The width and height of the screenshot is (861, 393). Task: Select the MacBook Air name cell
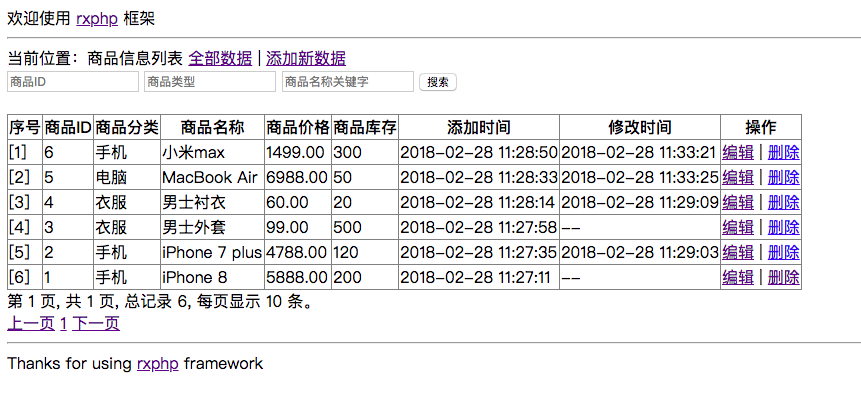(213, 177)
